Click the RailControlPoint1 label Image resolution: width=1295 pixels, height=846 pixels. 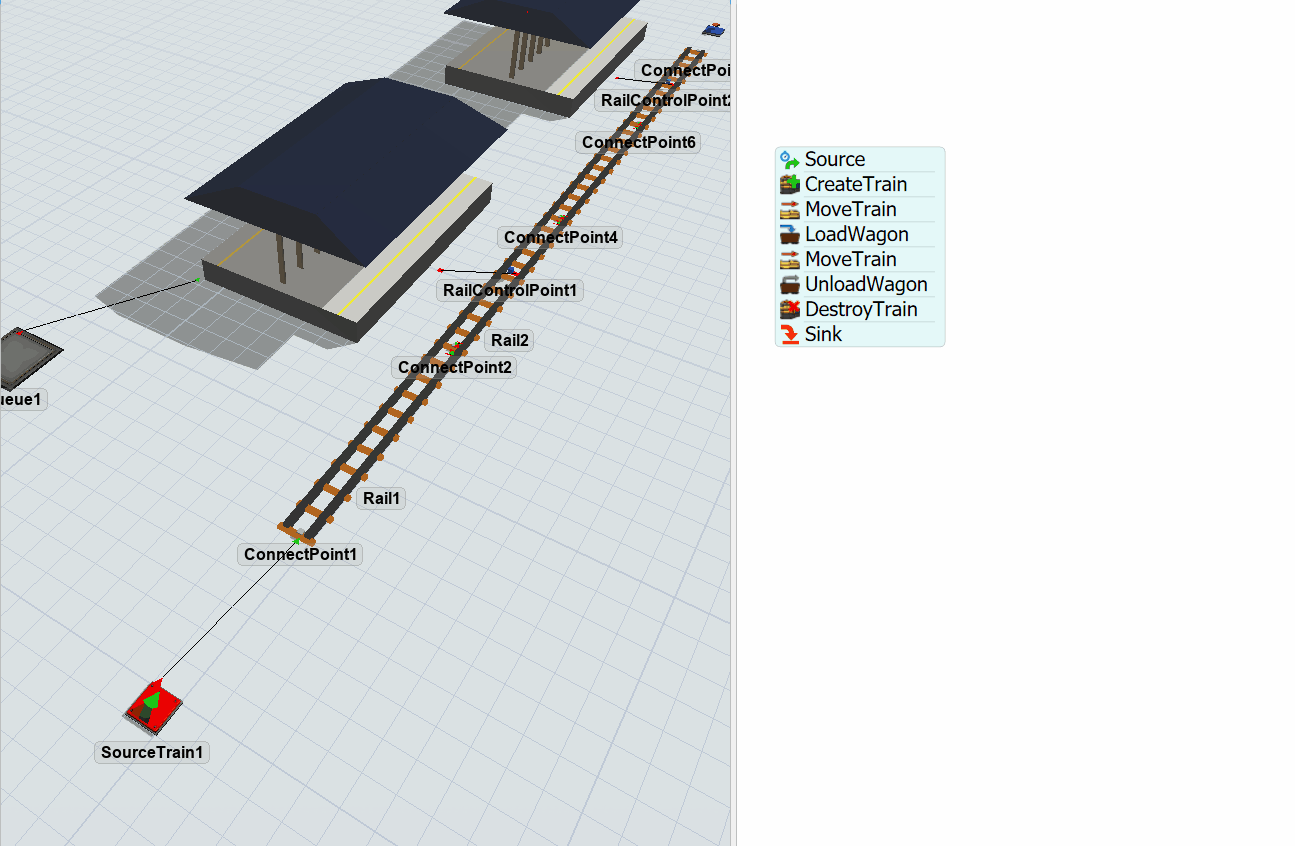click(x=510, y=291)
